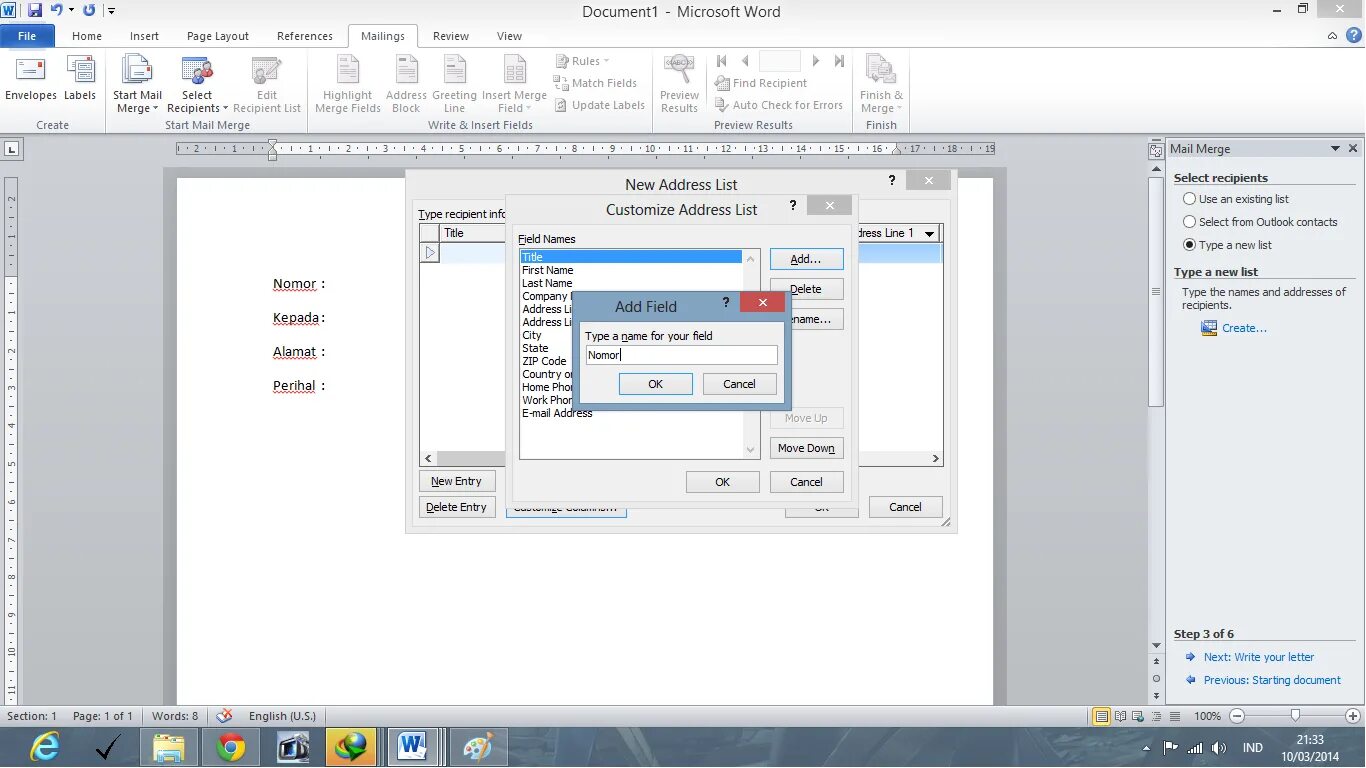Collapse the ribbon with the caret button
Screen dimensions: 1366x768
pyautogui.click(x=1332, y=36)
